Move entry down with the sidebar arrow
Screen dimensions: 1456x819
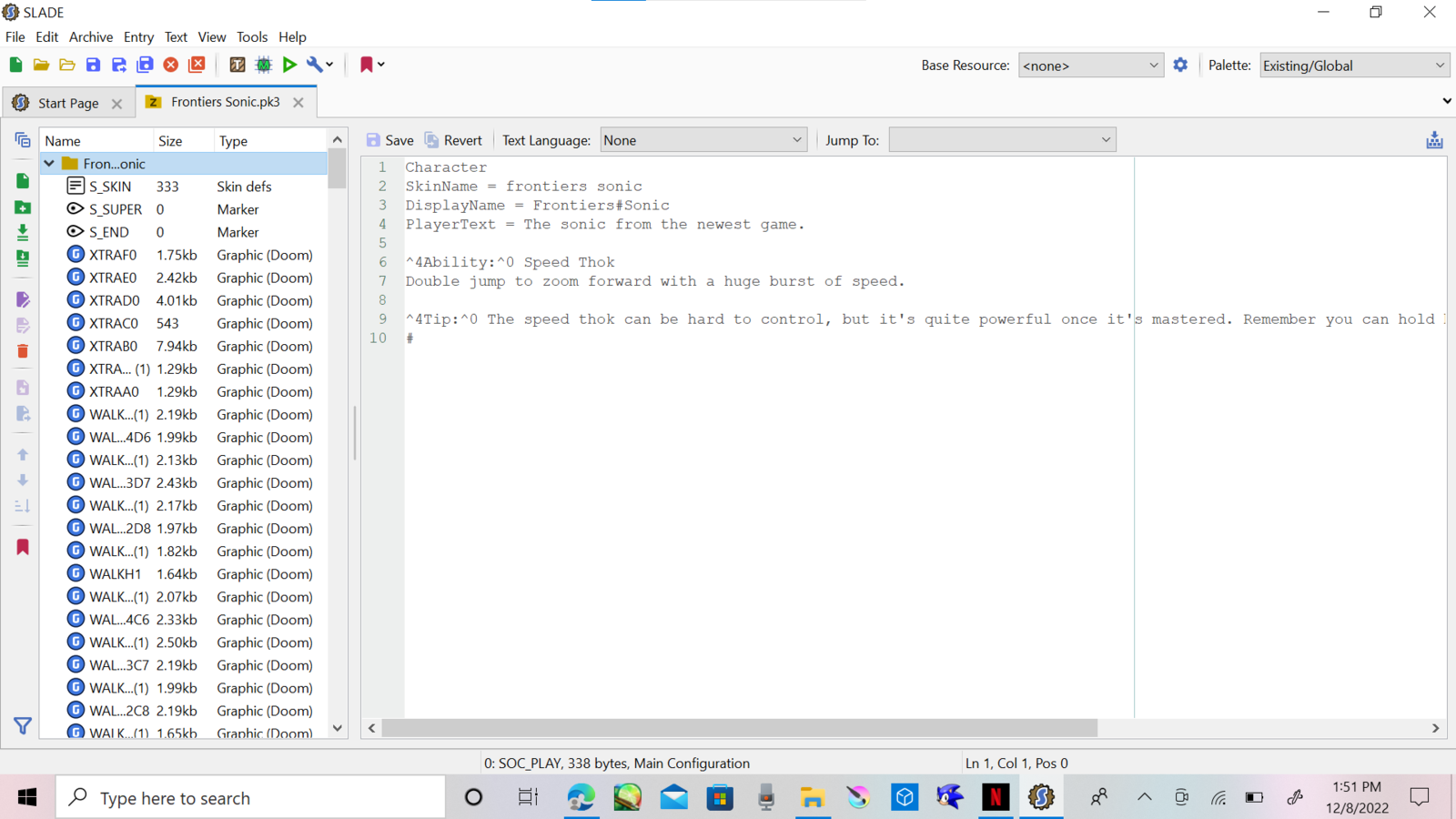23,480
